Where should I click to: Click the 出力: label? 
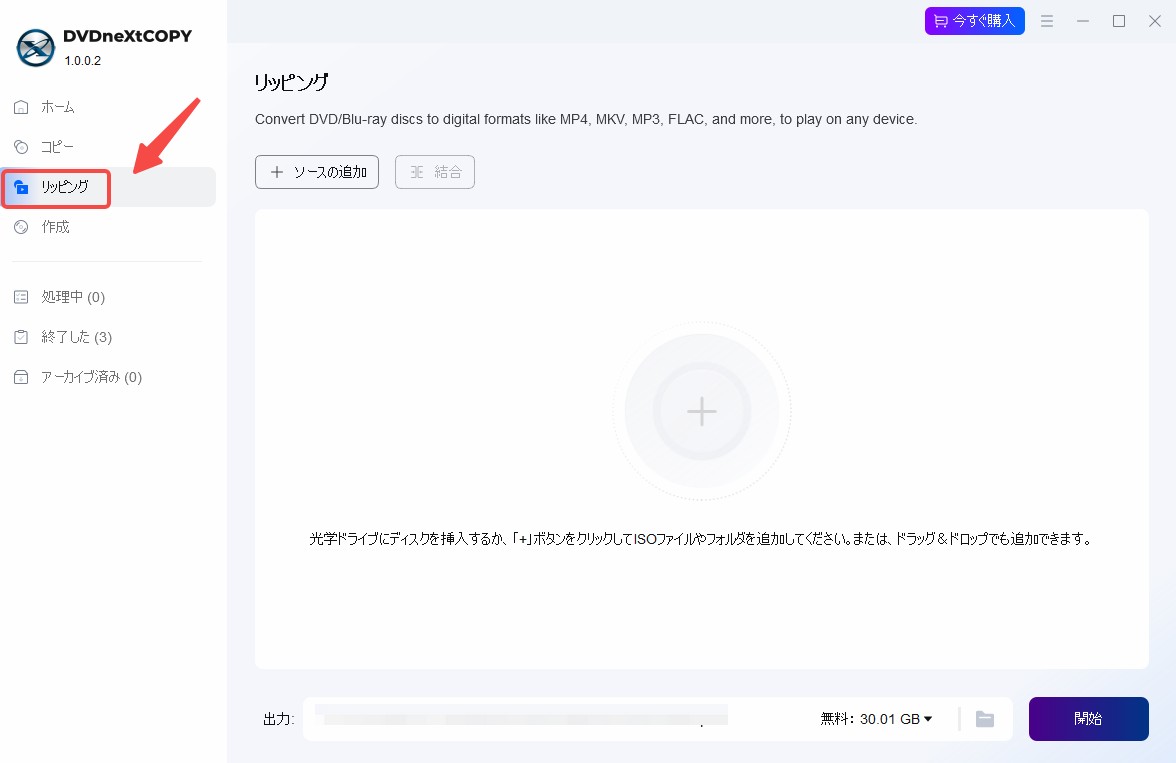tap(278, 719)
